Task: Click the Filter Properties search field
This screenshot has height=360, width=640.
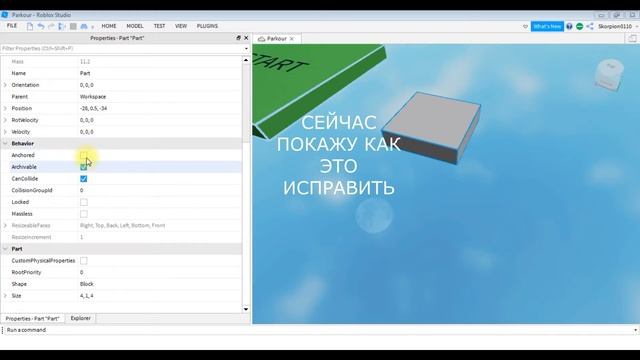Action: [x=122, y=49]
